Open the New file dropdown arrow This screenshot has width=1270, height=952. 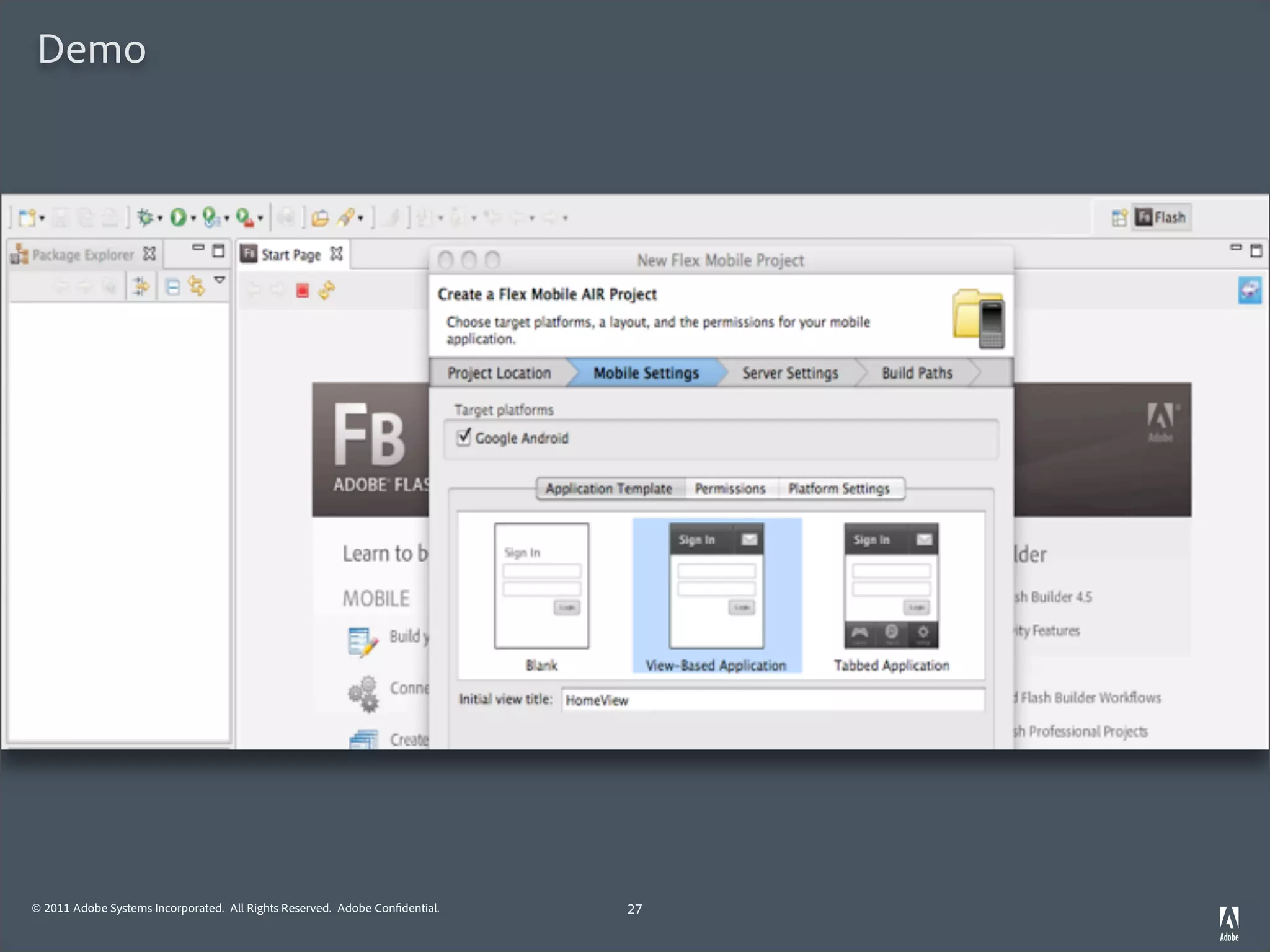pyautogui.click(x=42, y=218)
